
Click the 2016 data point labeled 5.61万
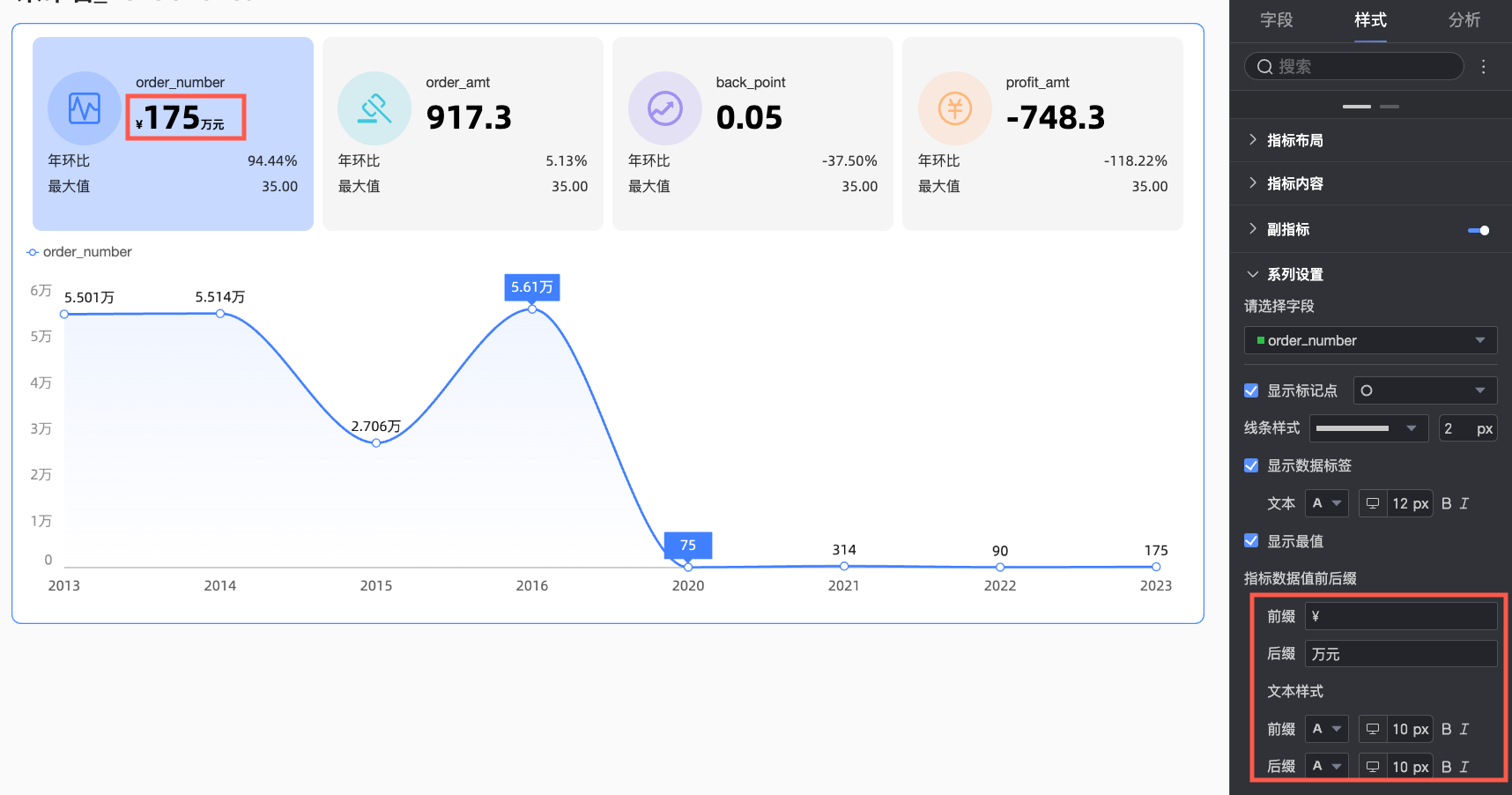532,308
